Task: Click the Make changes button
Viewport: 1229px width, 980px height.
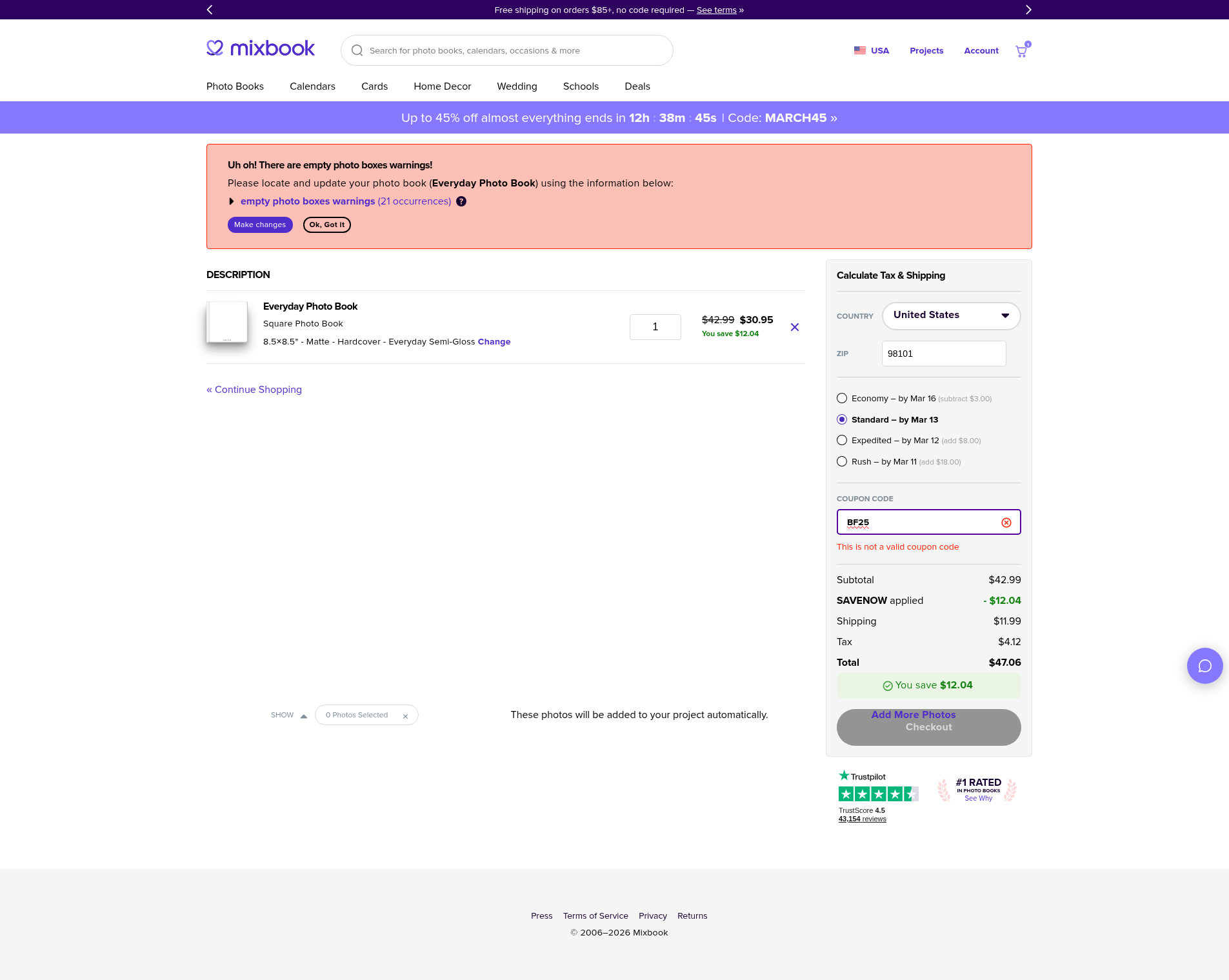Action: 260,225
